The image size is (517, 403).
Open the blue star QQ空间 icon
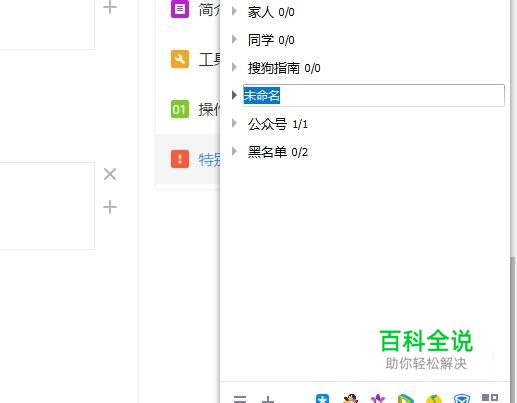[322, 399]
